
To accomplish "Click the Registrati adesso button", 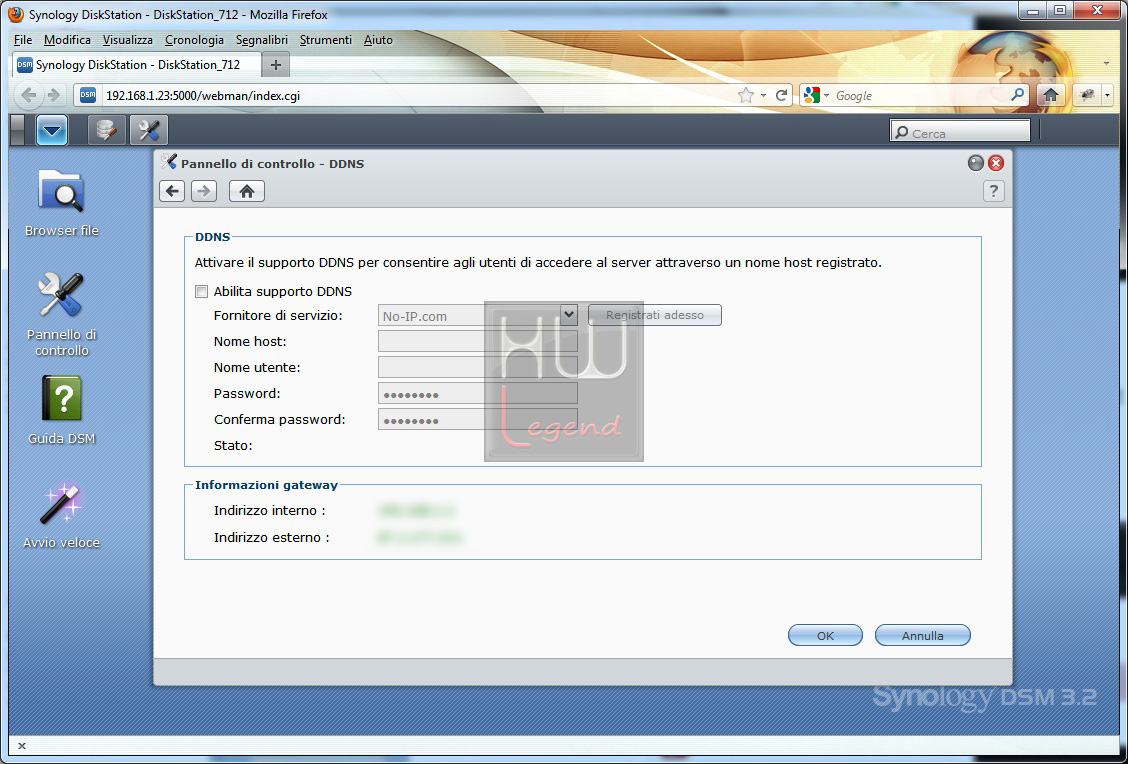I will pyautogui.click(x=655, y=315).
